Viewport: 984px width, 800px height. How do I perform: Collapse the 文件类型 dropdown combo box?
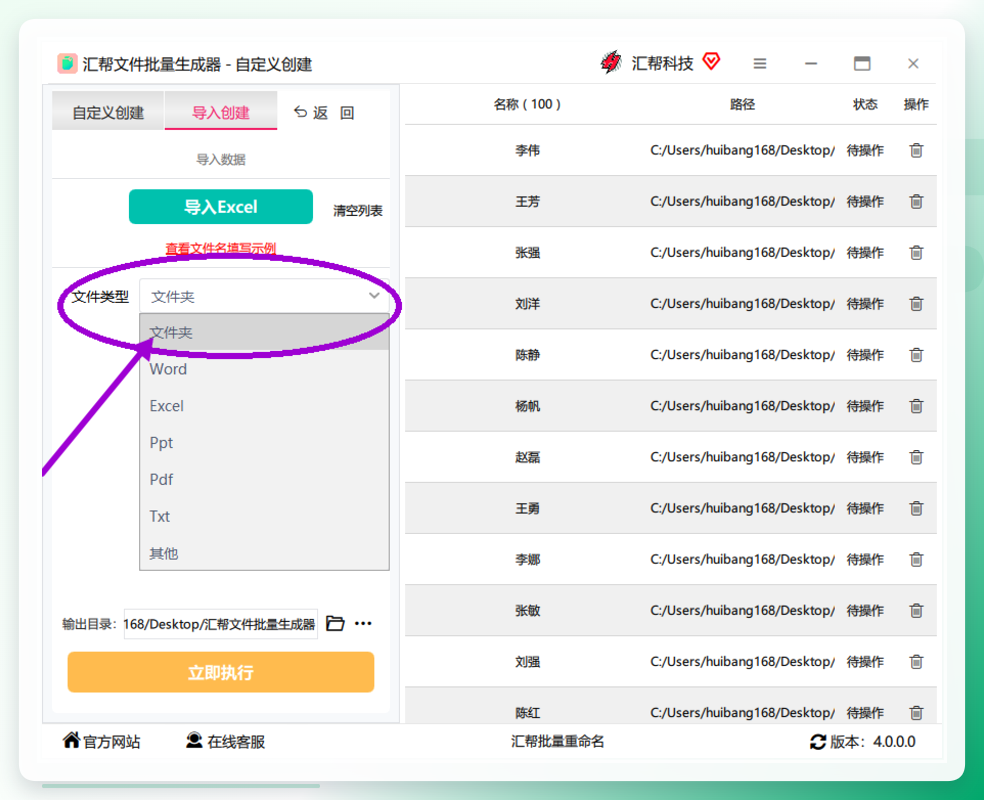264,296
